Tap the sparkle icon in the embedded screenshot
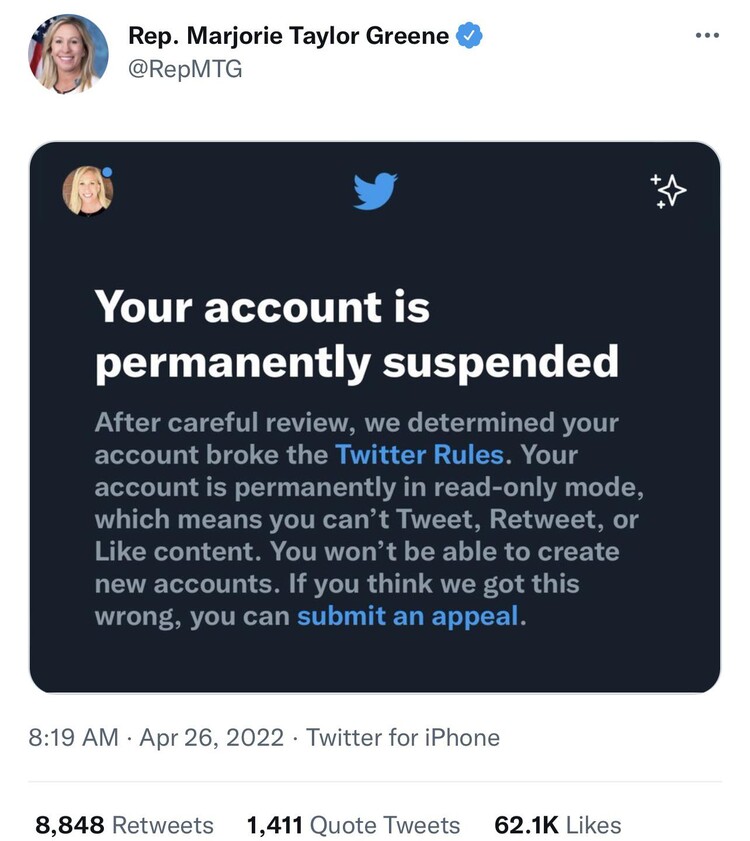The width and height of the screenshot is (750, 841). pyautogui.click(x=668, y=191)
